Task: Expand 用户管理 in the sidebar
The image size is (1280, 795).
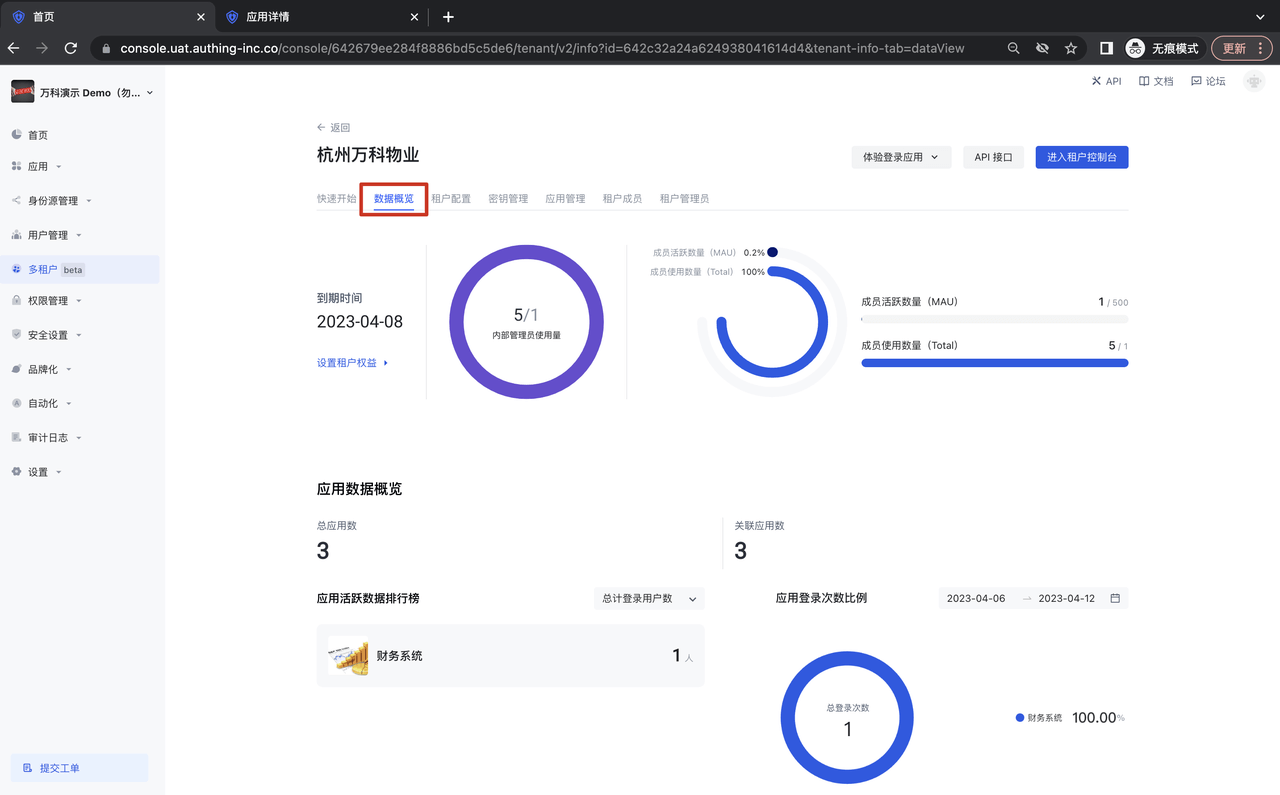Action: [x=47, y=235]
